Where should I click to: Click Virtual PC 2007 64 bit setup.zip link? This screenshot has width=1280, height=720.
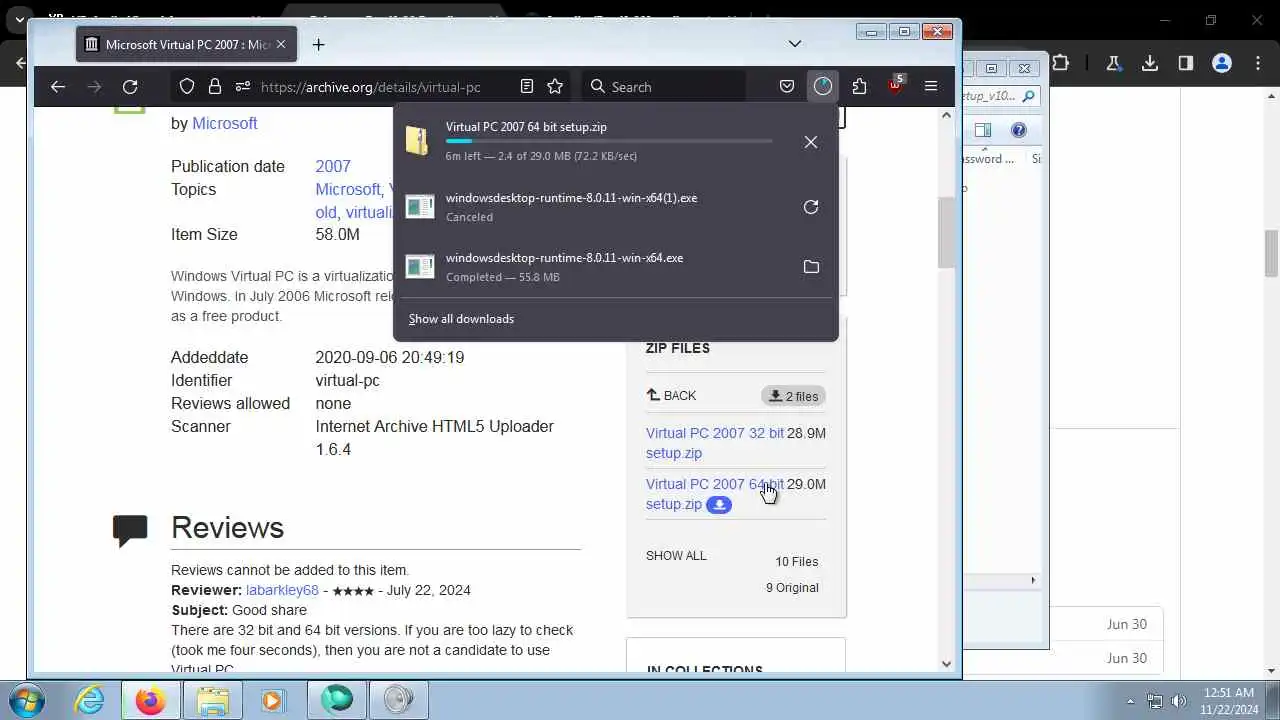tap(715, 494)
